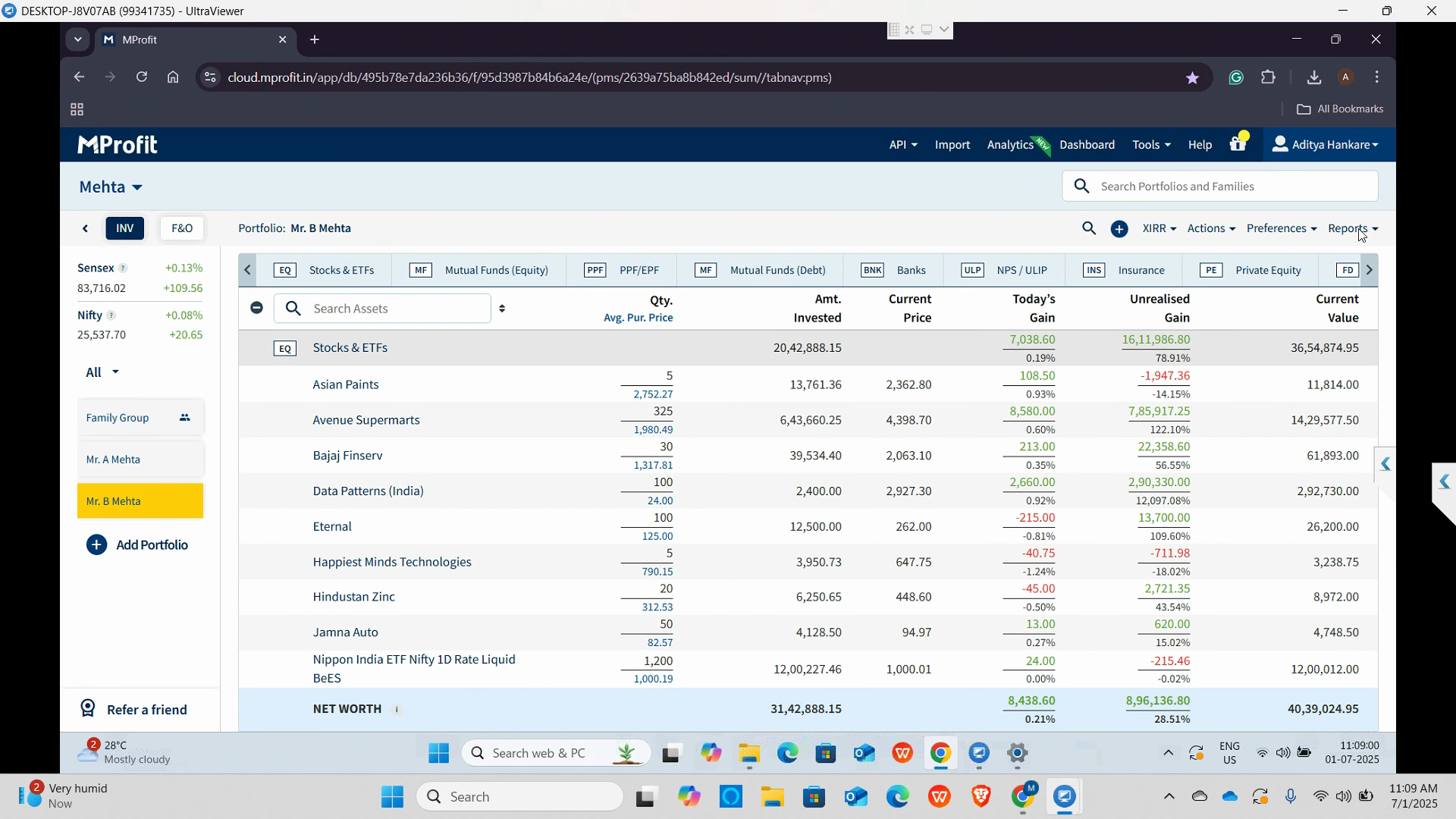Click the Net Worth info icon
The image size is (1456, 819).
pyautogui.click(x=397, y=710)
